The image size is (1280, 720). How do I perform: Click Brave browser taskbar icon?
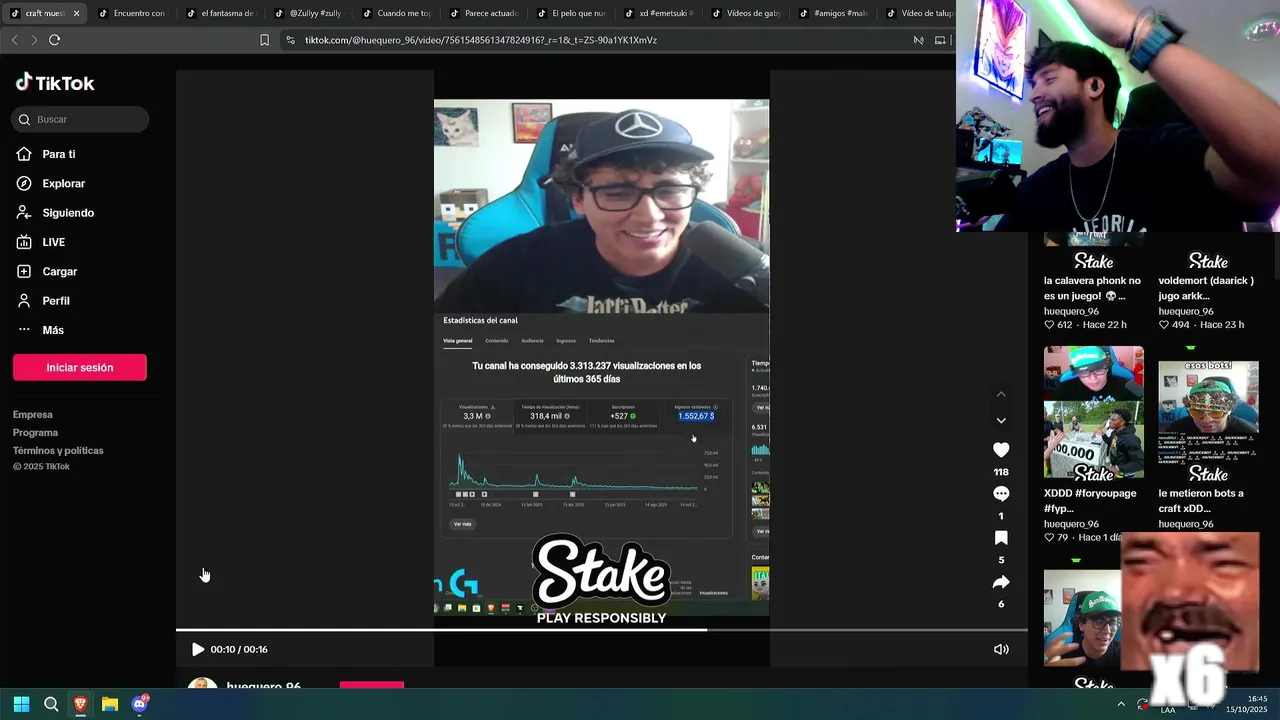pyautogui.click(x=80, y=704)
